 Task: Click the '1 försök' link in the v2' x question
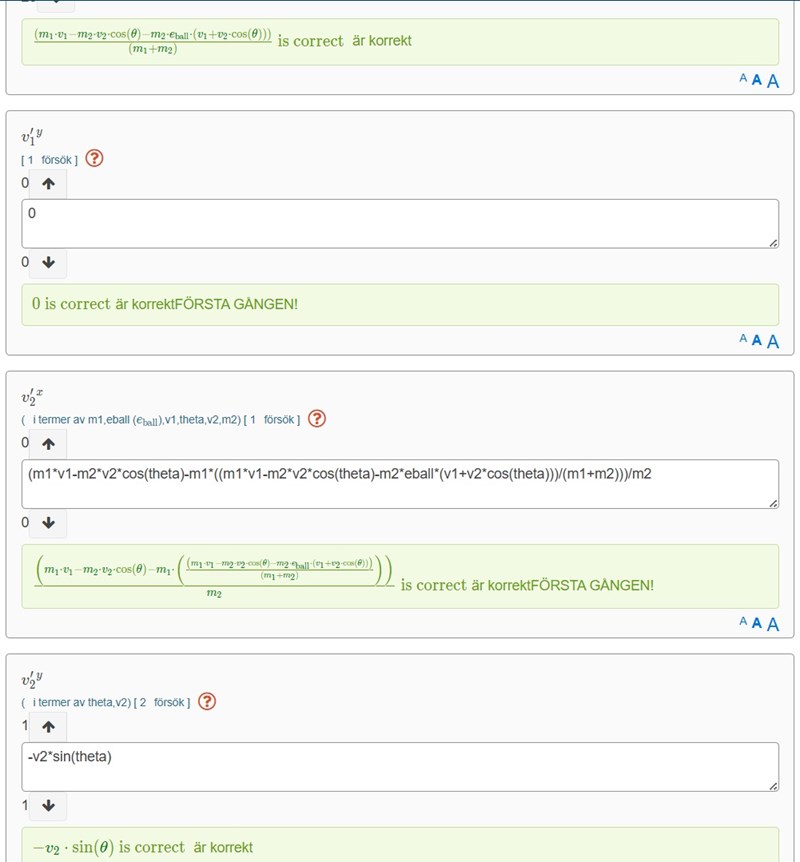point(270,420)
